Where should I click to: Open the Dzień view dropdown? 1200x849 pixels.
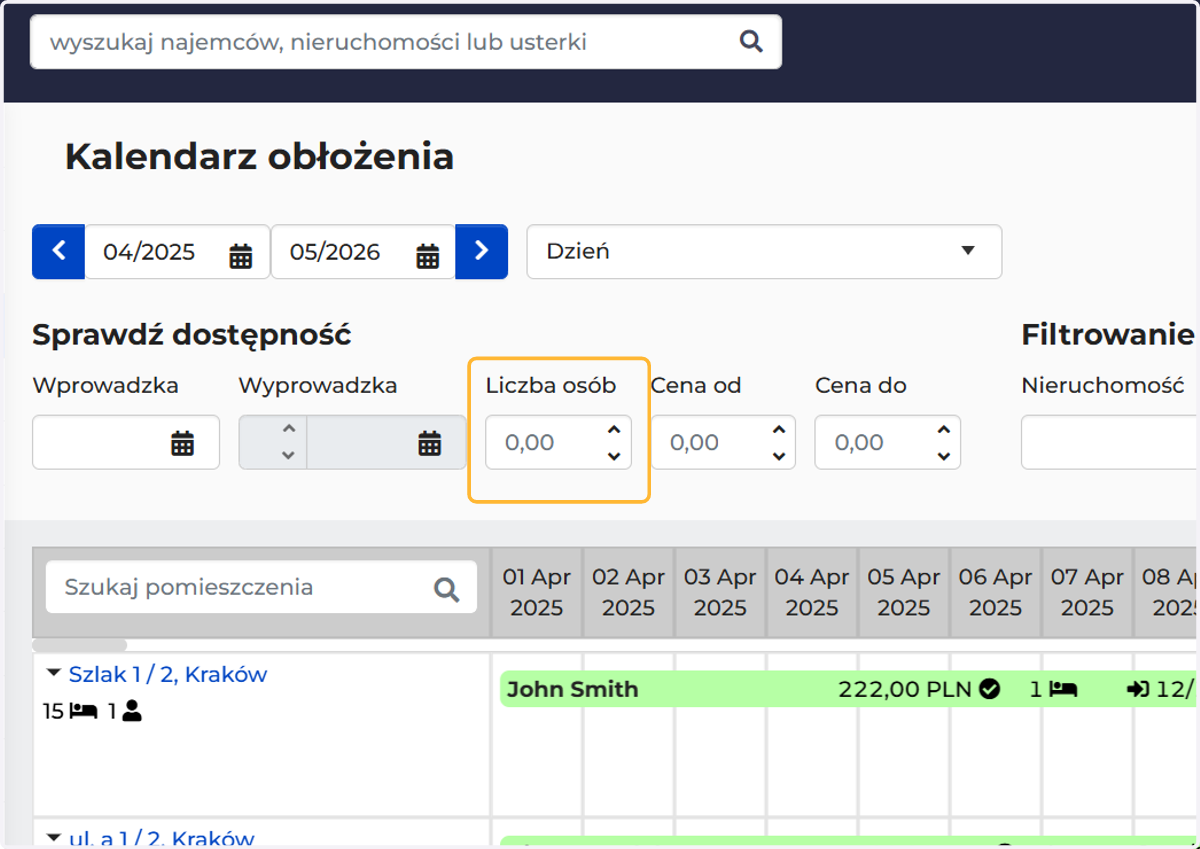click(x=764, y=251)
